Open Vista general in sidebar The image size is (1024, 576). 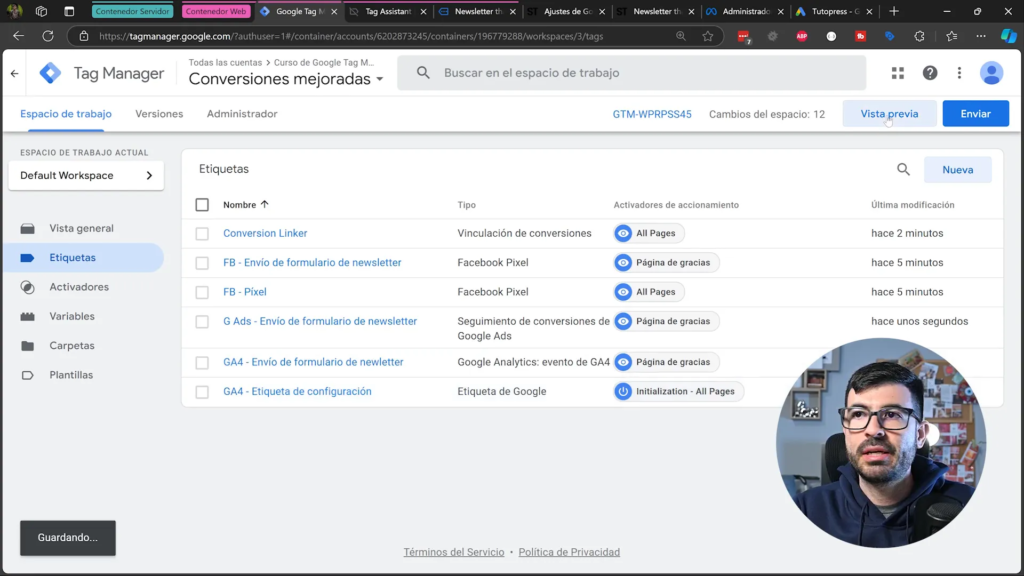(84, 228)
